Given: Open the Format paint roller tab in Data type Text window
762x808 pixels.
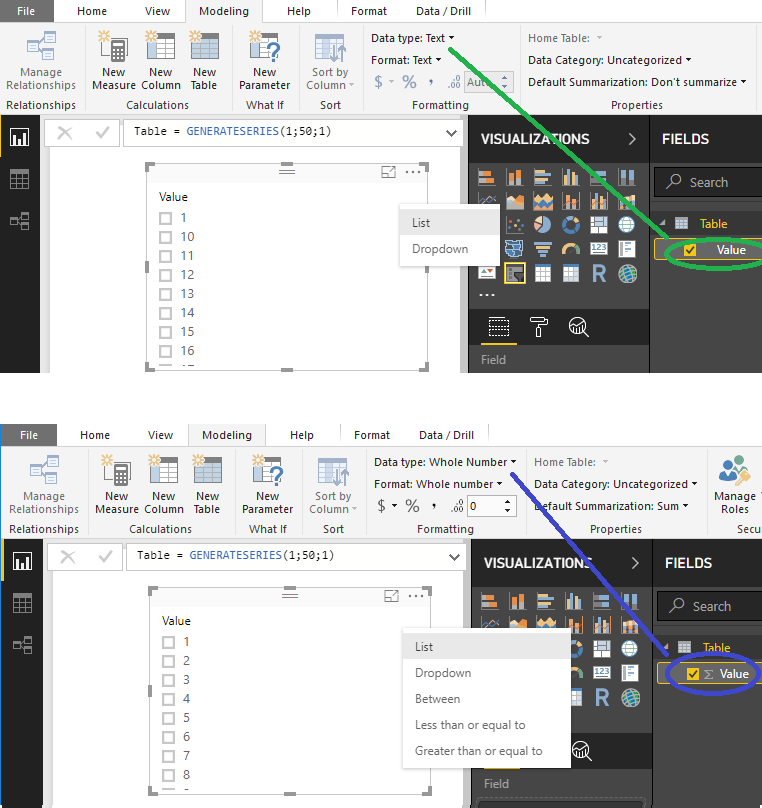Looking at the screenshot, I should pos(538,327).
